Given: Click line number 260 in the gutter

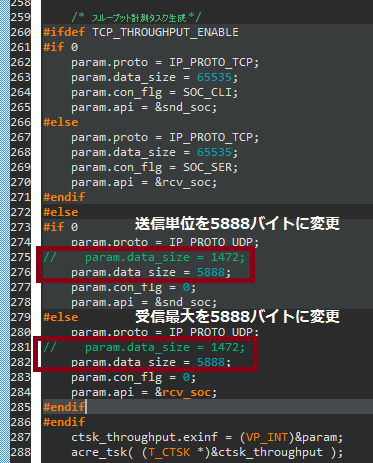Looking at the screenshot, I should 20,32.
